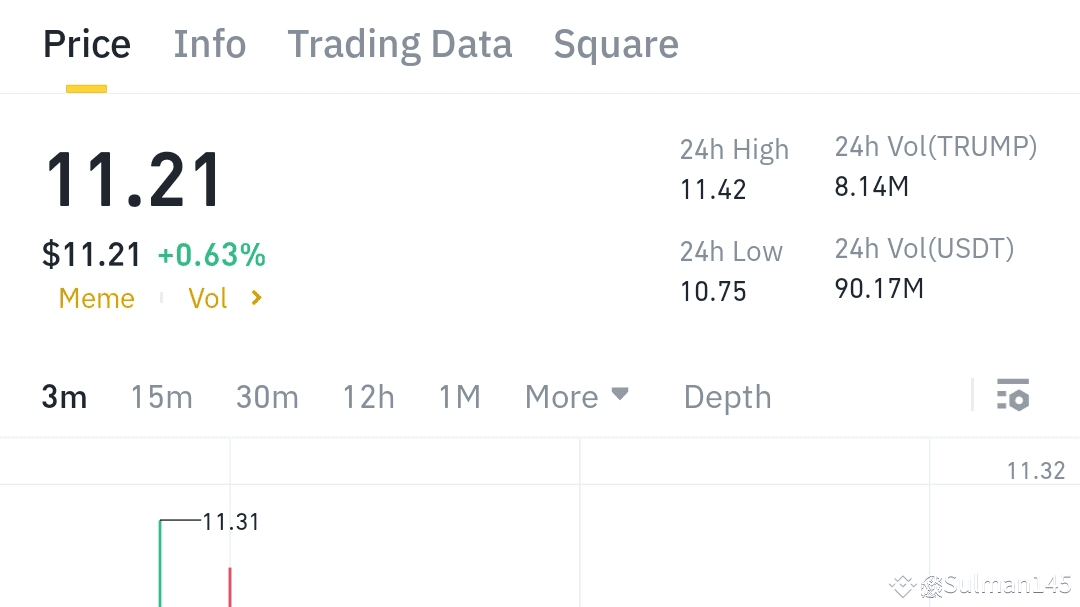Select the 15m chart interval
The width and height of the screenshot is (1080, 607).
point(161,397)
